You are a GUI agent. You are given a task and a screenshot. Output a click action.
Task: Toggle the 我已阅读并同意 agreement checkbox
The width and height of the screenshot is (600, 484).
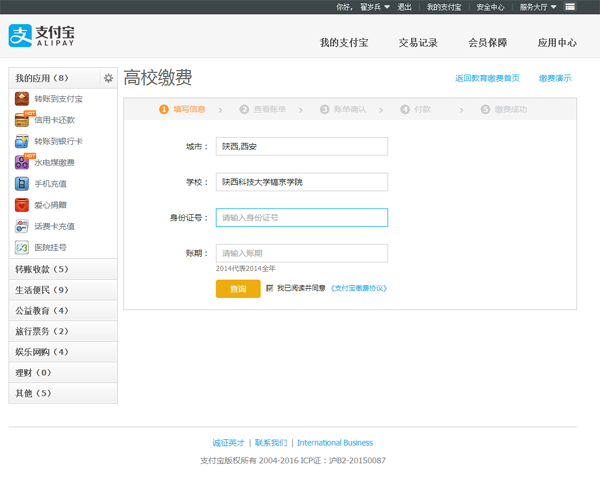[269, 288]
